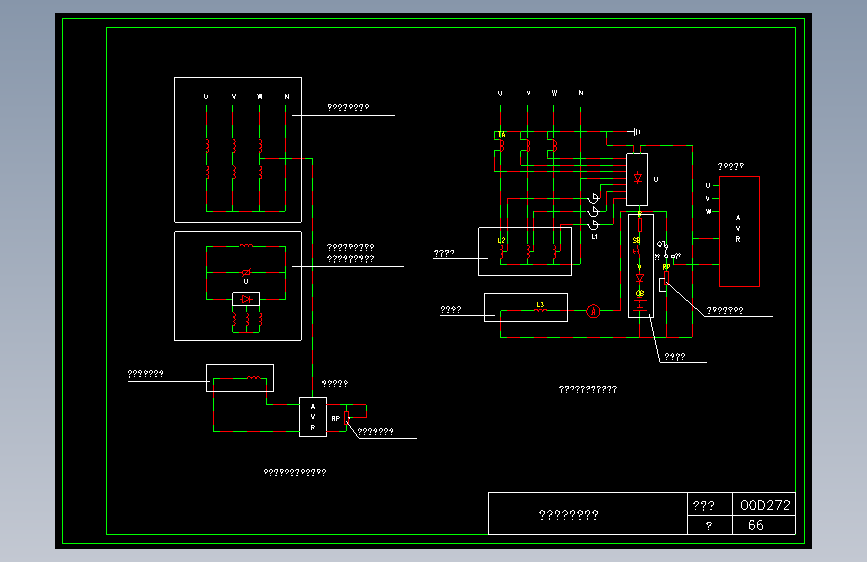Click the W terminal label on red AVR
This screenshot has height=562, width=867.
pos(708,211)
